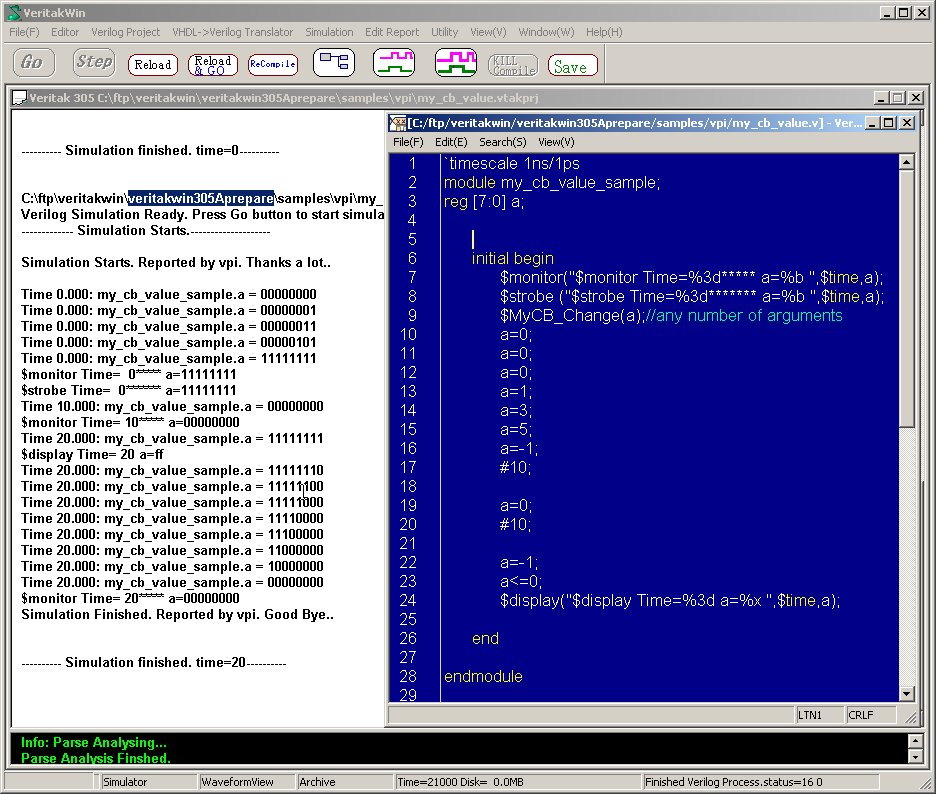Click the WaveformView status bar pane
936x794 pixels.
coord(246,782)
